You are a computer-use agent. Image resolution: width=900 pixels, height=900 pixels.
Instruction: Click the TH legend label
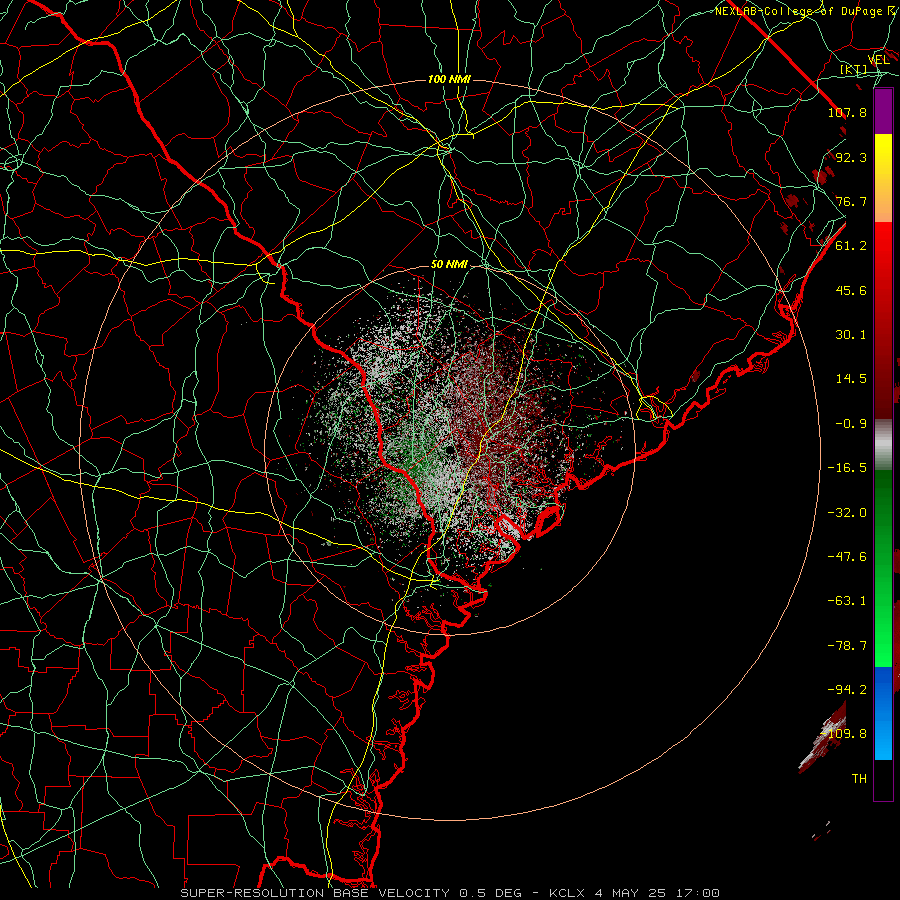pos(859,779)
